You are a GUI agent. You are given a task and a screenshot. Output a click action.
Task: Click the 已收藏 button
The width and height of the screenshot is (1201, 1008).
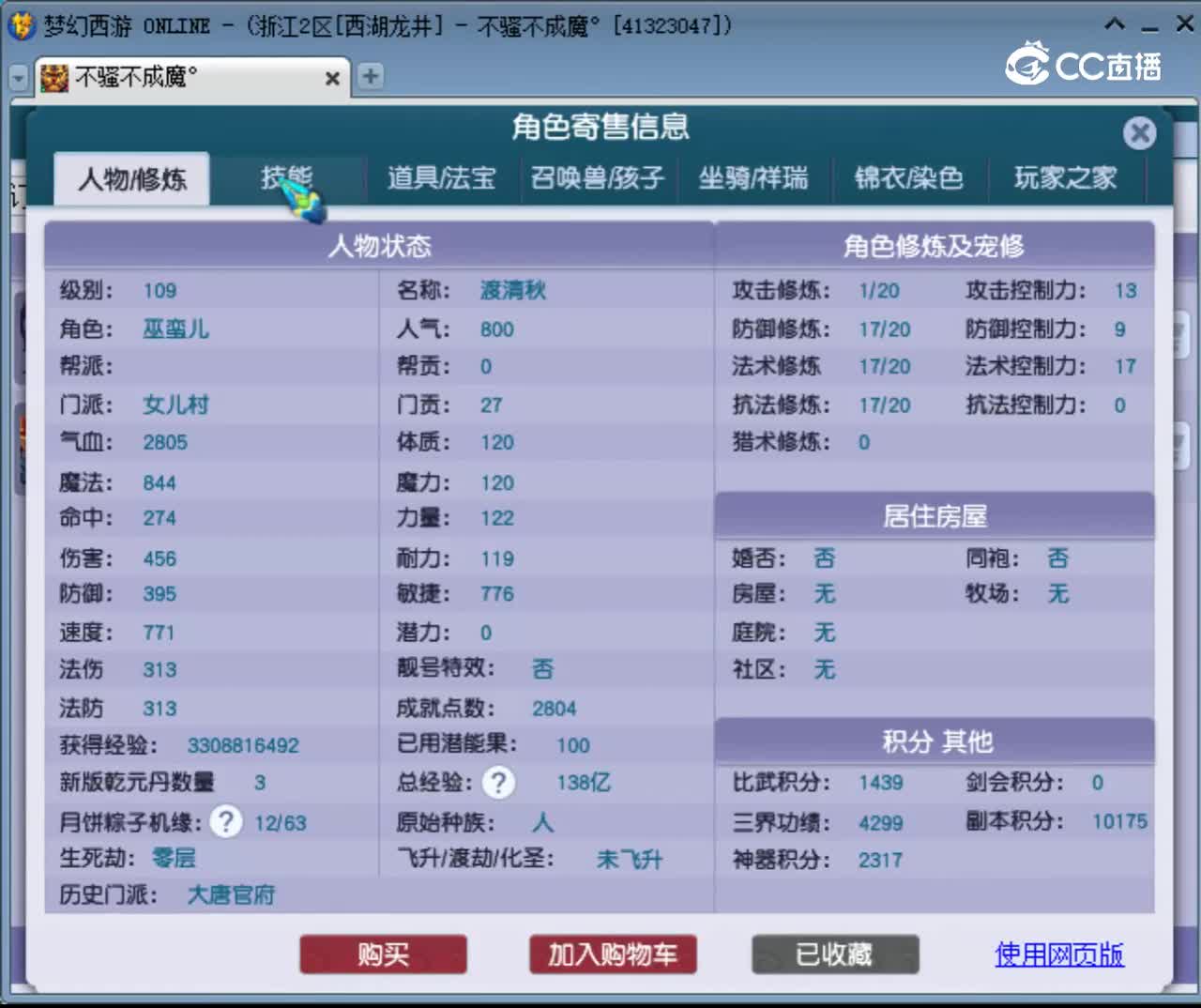834,955
